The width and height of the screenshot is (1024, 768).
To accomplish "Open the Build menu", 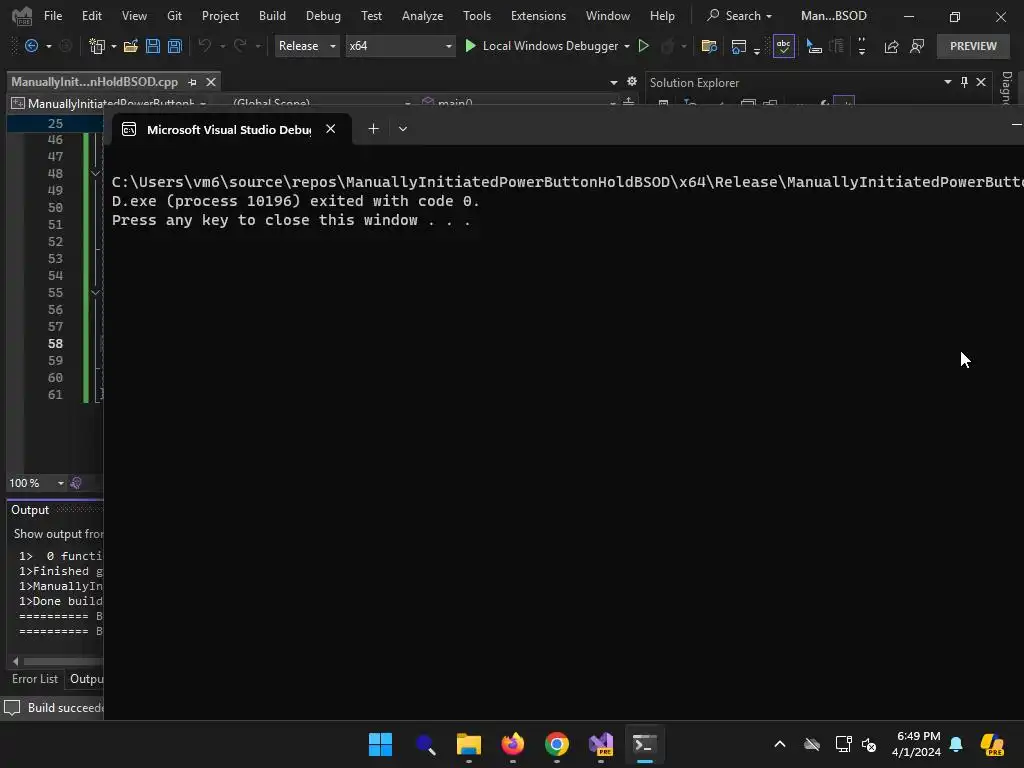I will coord(272,16).
